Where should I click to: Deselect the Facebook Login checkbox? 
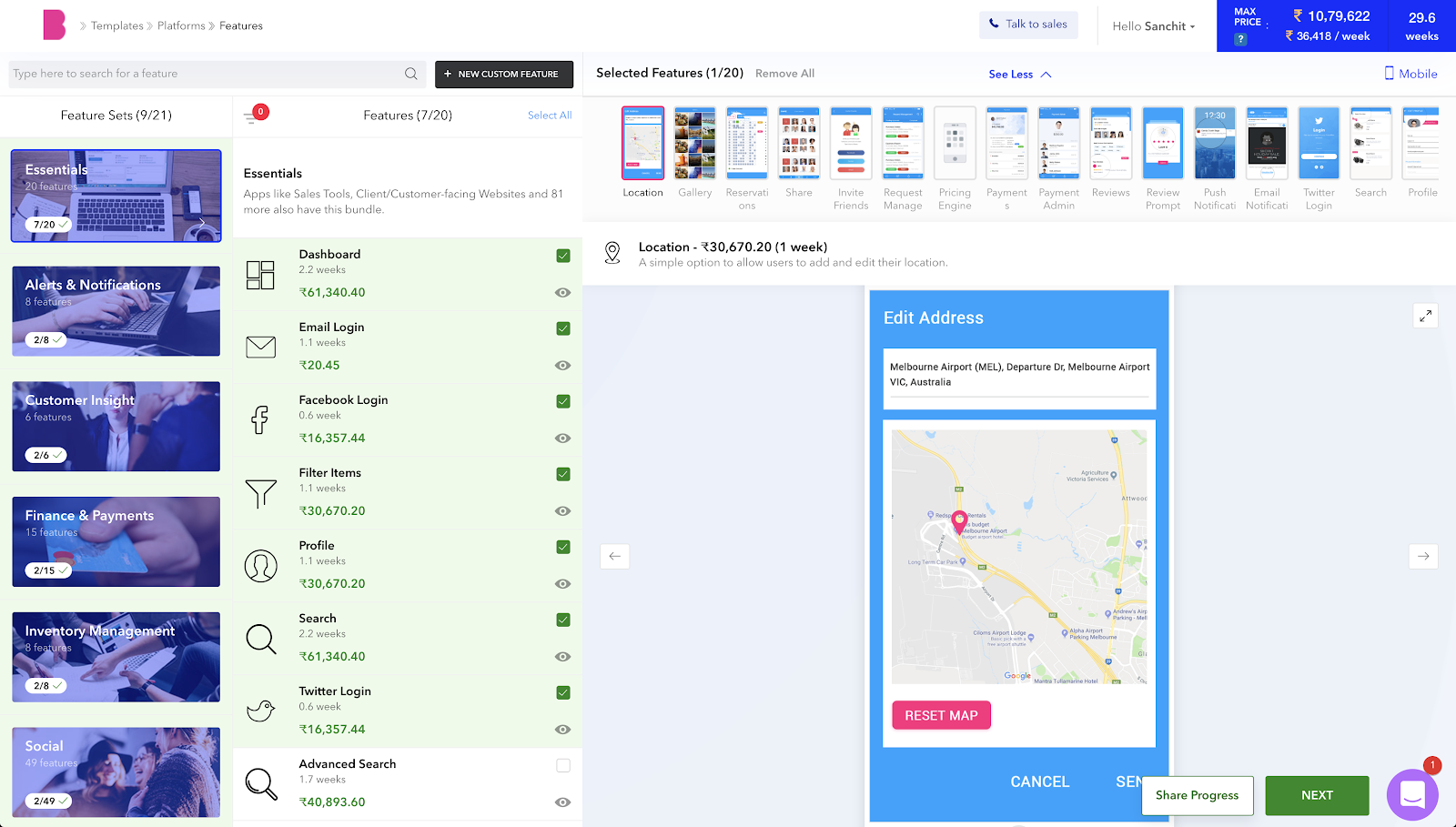point(562,401)
